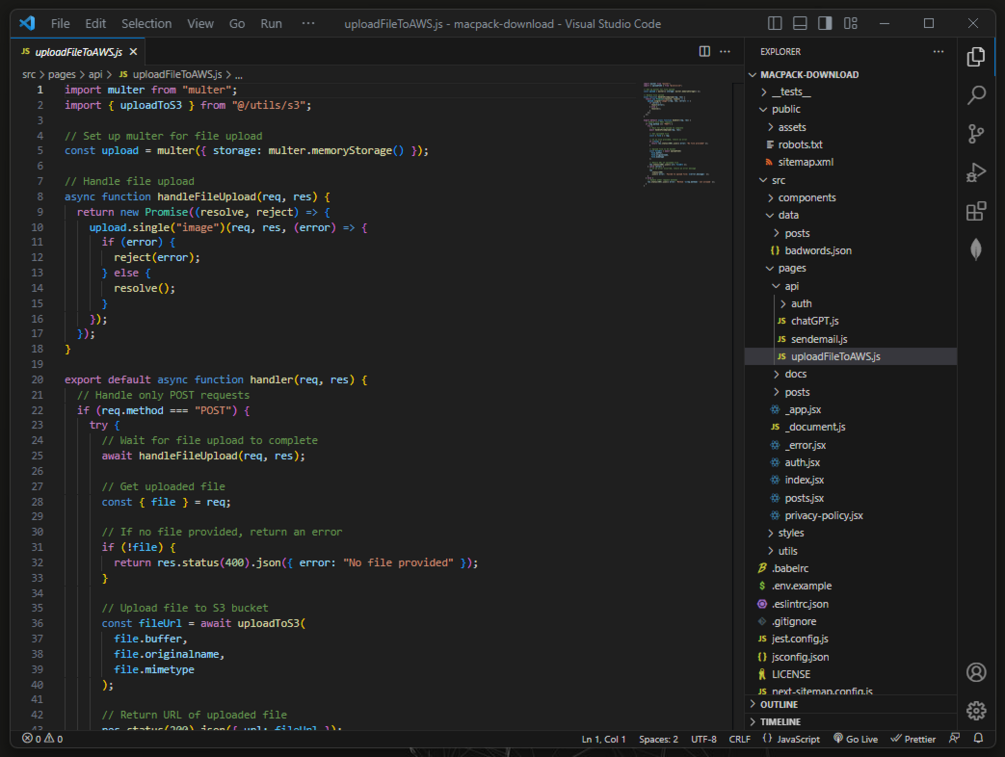Open Source Control view
The height and width of the screenshot is (757, 1005).
pos(976,134)
